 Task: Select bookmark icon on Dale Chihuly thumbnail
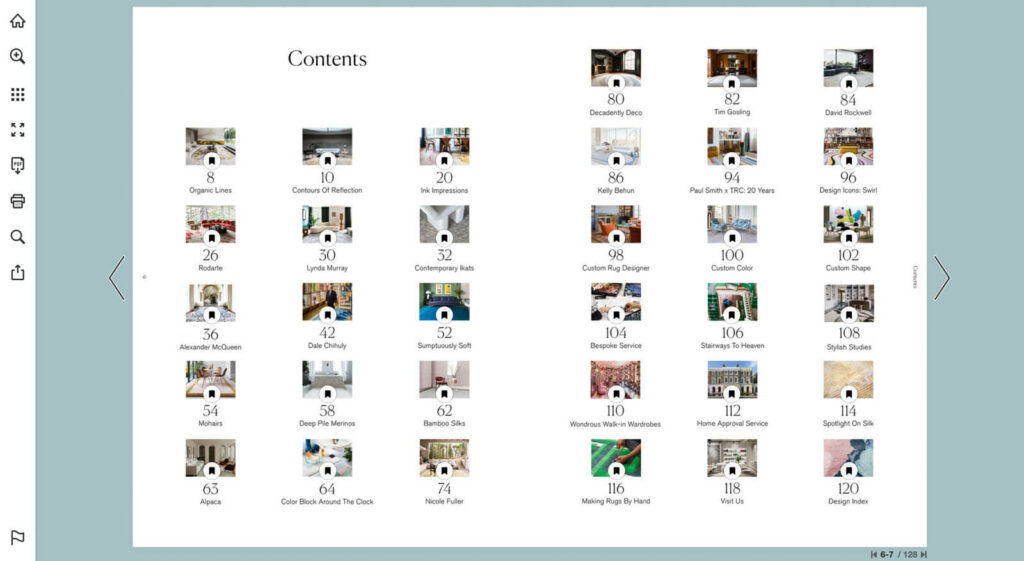(x=327, y=316)
